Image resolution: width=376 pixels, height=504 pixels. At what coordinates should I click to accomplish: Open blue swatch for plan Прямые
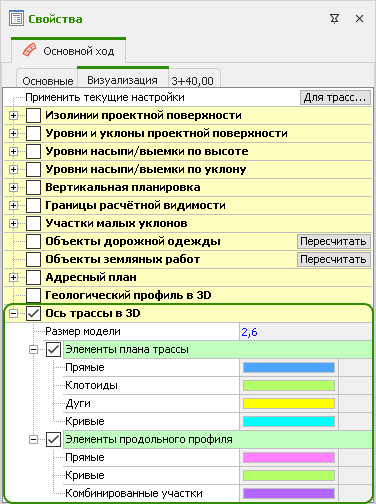[289, 368]
